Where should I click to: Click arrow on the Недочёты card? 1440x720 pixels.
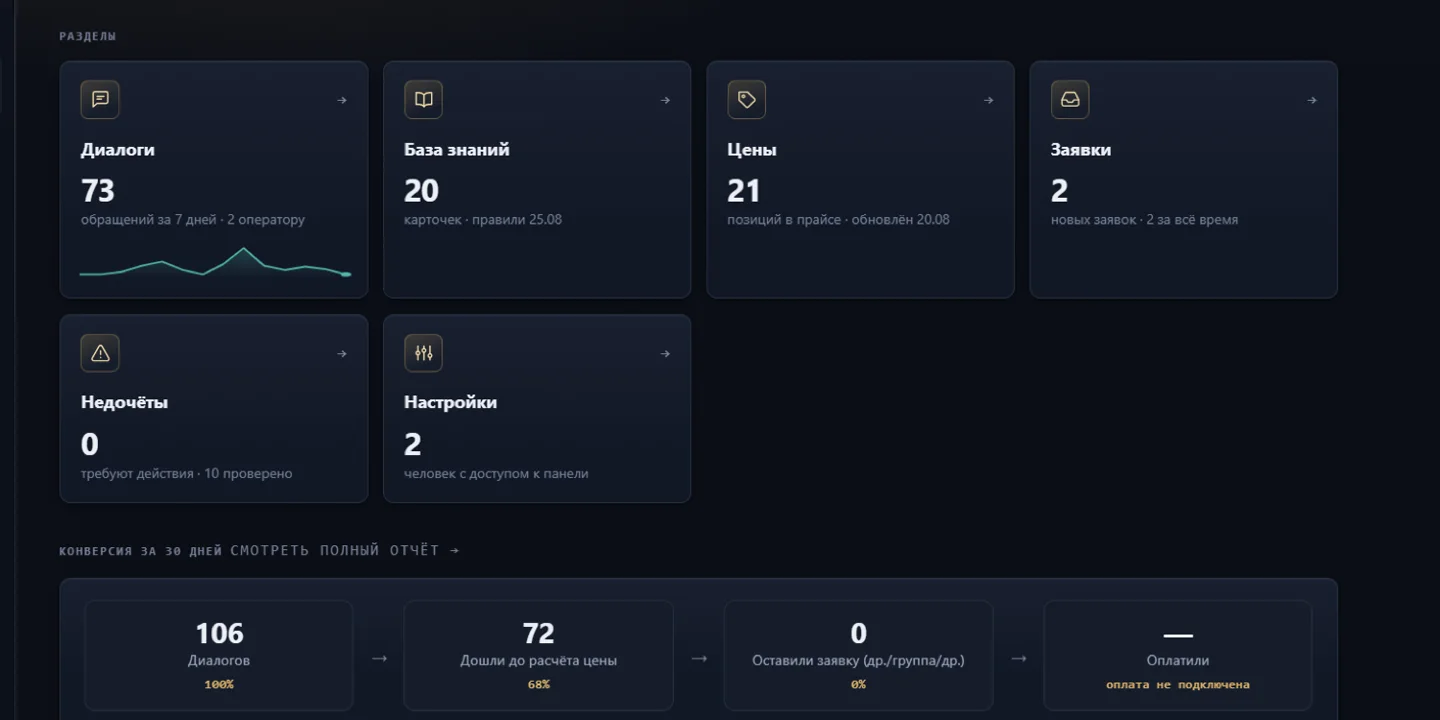[x=342, y=353]
